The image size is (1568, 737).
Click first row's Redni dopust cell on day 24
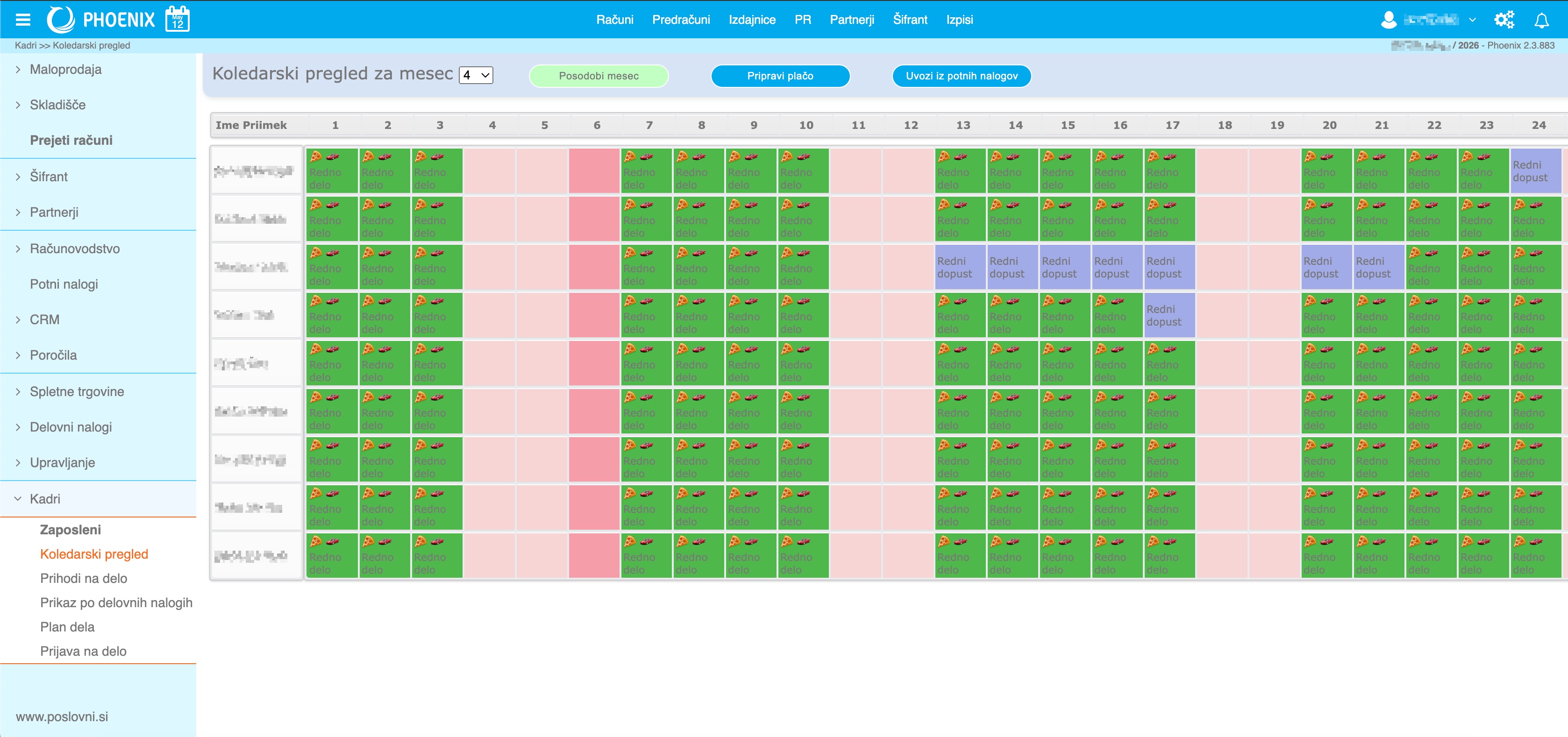tap(1536, 171)
